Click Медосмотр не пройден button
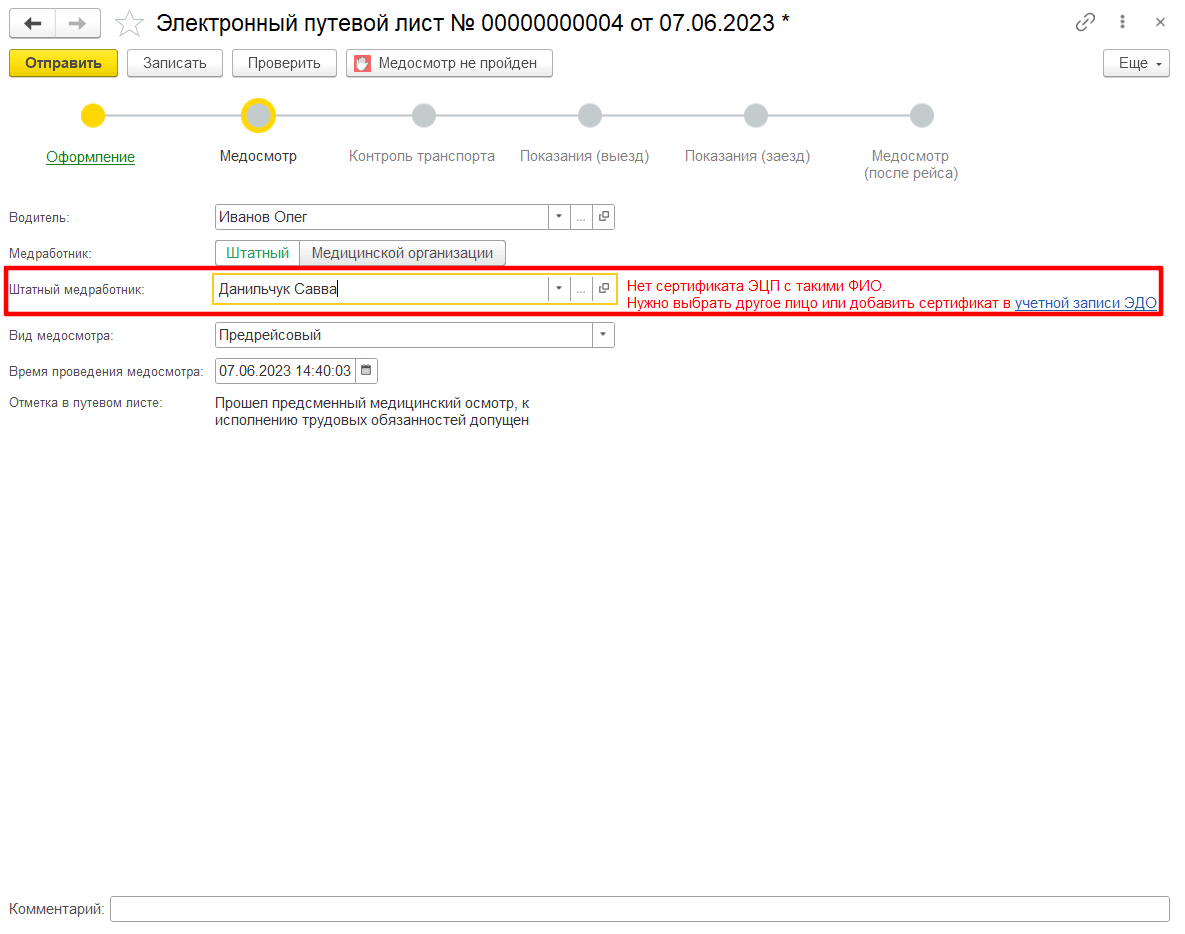 click(x=449, y=63)
